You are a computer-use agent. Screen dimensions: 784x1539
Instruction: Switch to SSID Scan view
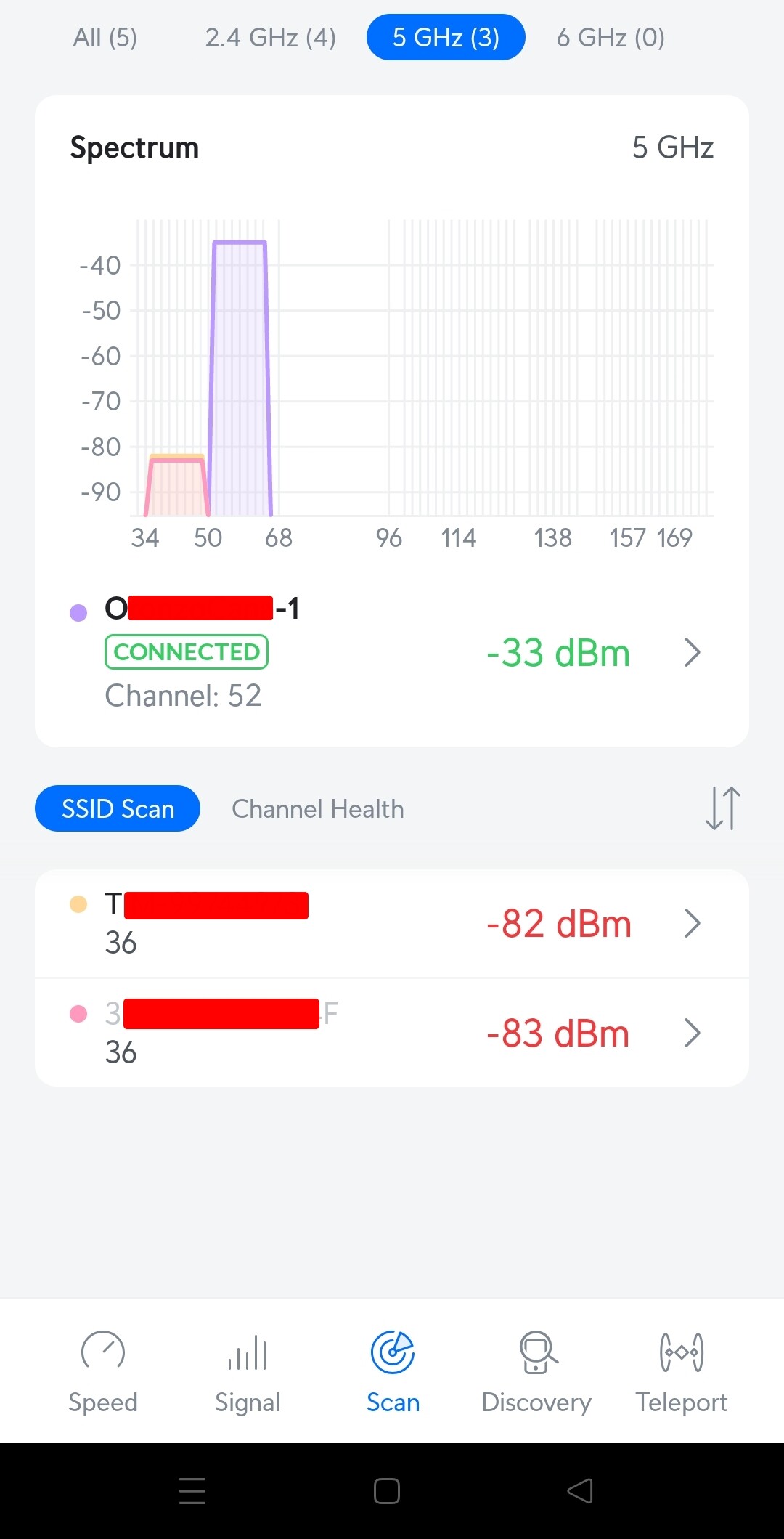tap(118, 808)
